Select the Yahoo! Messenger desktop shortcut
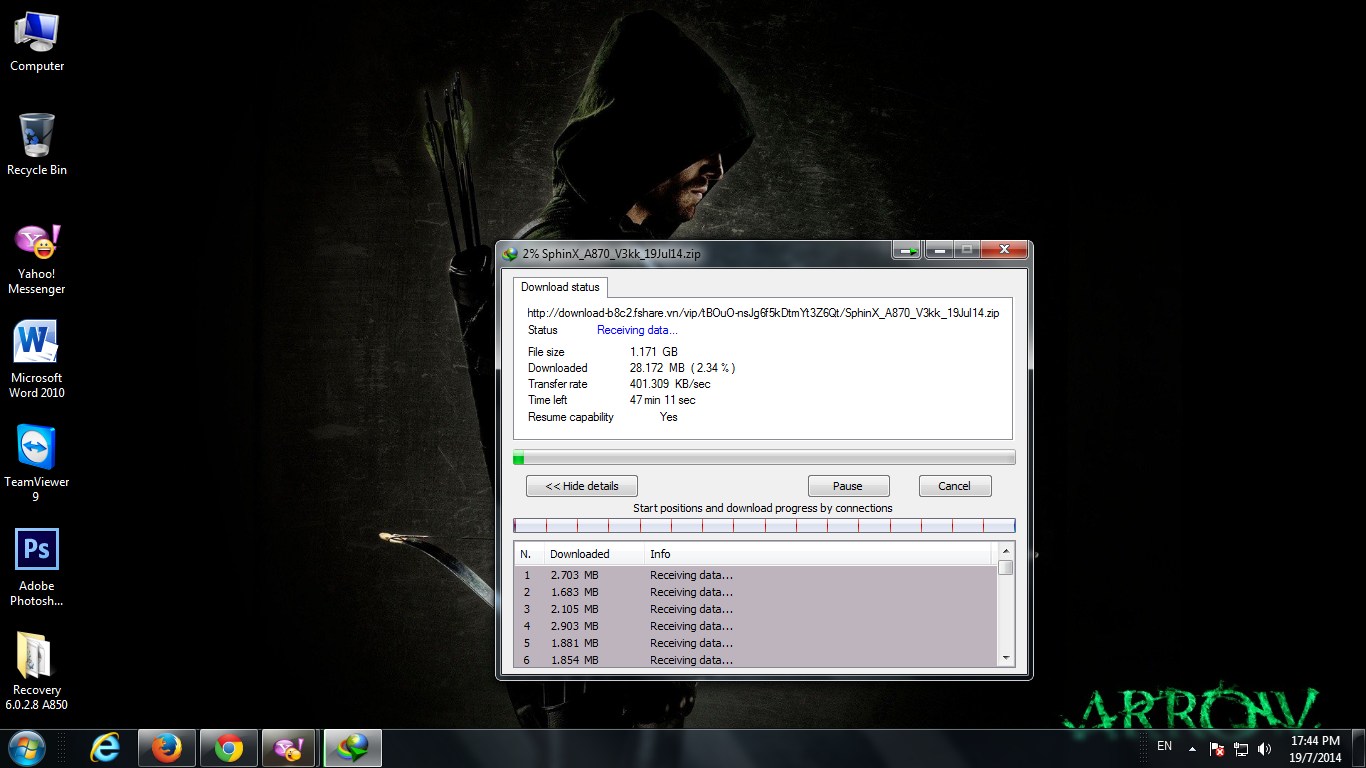This screenshot has height=768, width=1366. [37, 258]
